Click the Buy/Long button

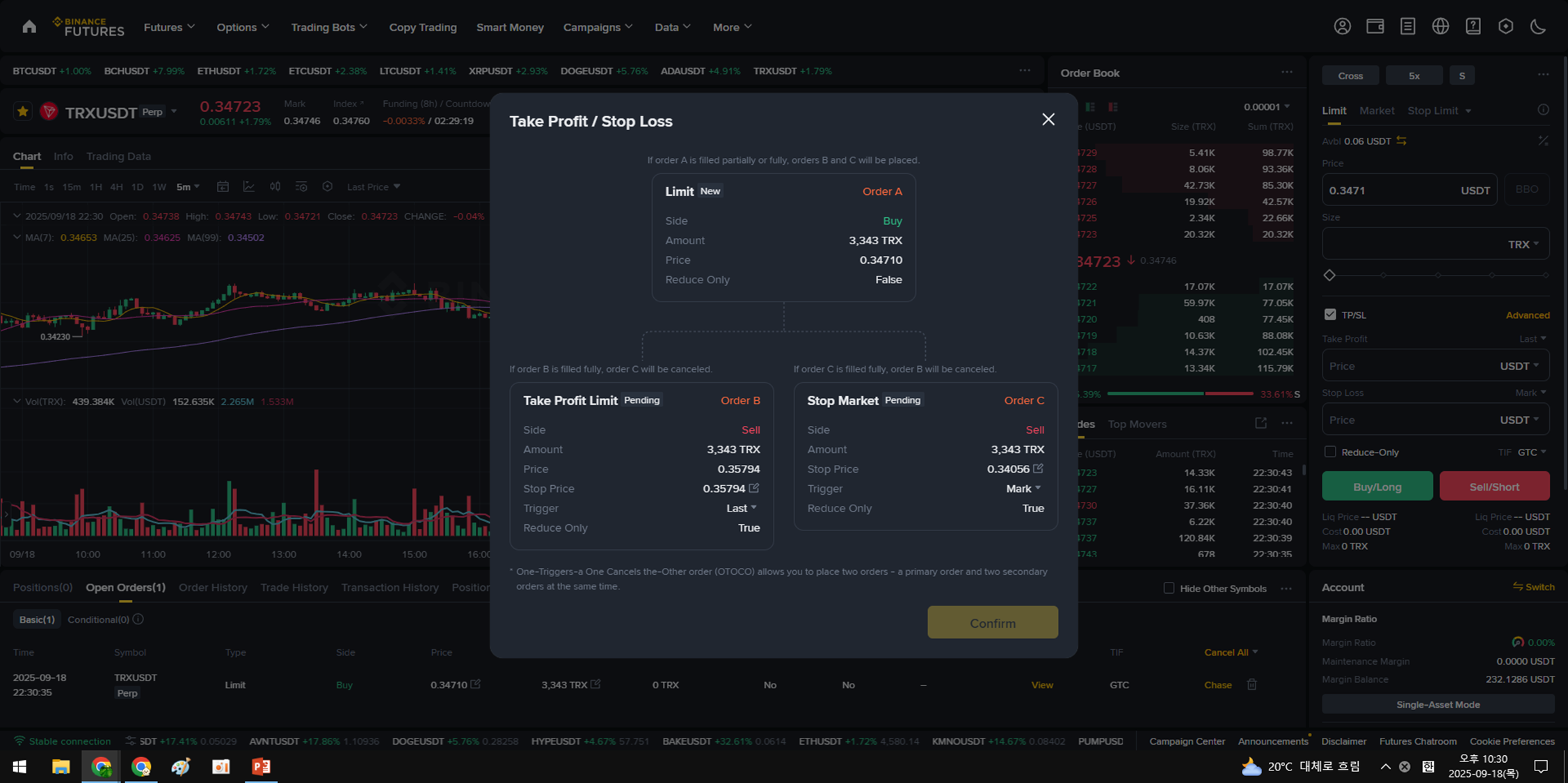tap(1377, 487)
